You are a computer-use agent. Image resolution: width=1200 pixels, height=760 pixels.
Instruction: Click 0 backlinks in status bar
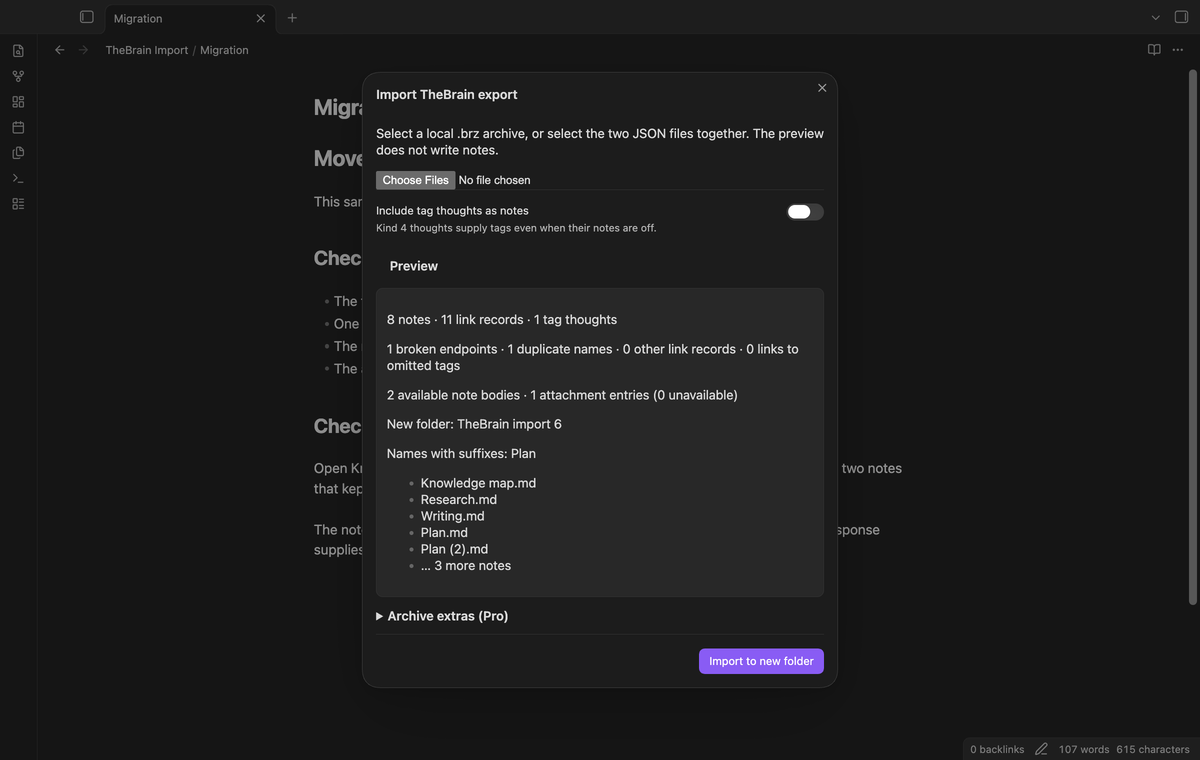[x=997, y=749]
